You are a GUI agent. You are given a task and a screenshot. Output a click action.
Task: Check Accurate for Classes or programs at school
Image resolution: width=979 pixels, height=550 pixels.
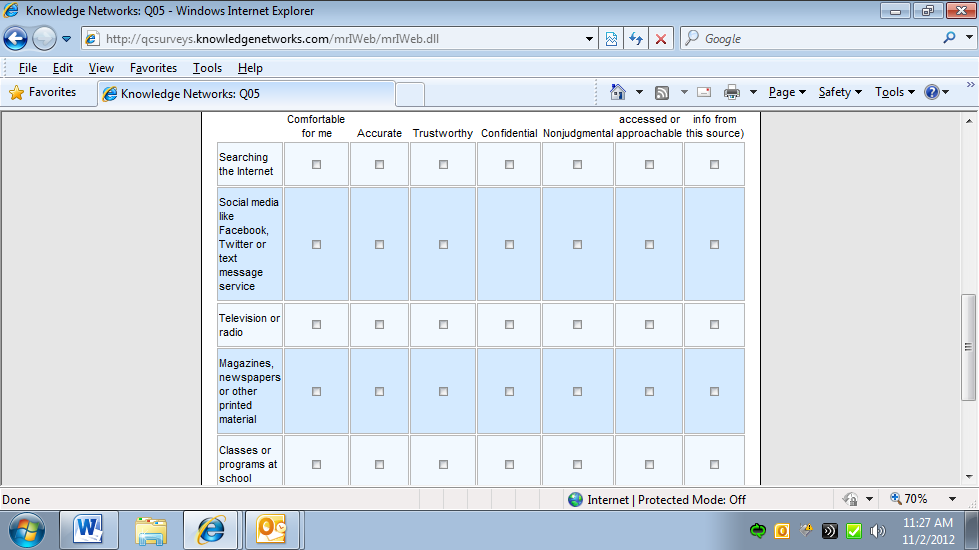[380, 464]
